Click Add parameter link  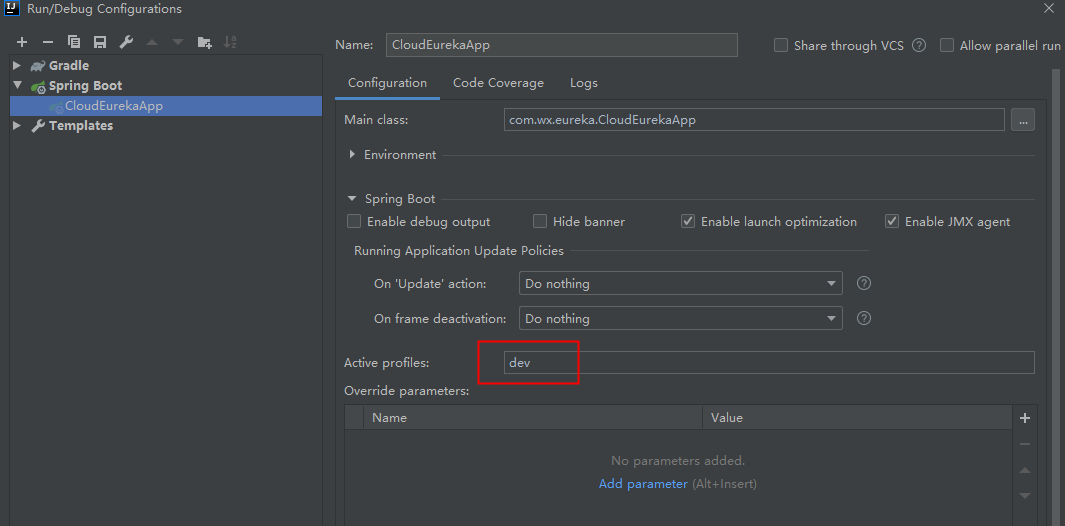tap(643, 484)
